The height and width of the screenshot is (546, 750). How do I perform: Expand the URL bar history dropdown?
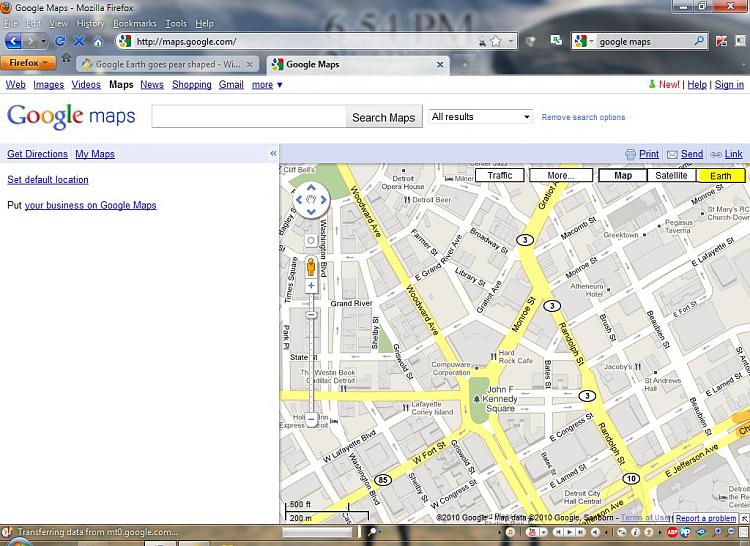coord(511,42)
